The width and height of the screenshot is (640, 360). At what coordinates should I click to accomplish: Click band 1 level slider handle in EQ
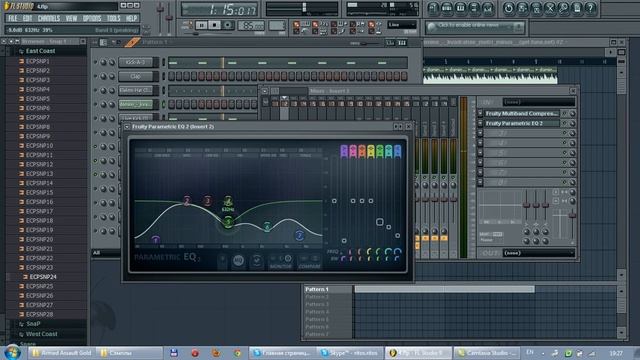coord(344,241)
